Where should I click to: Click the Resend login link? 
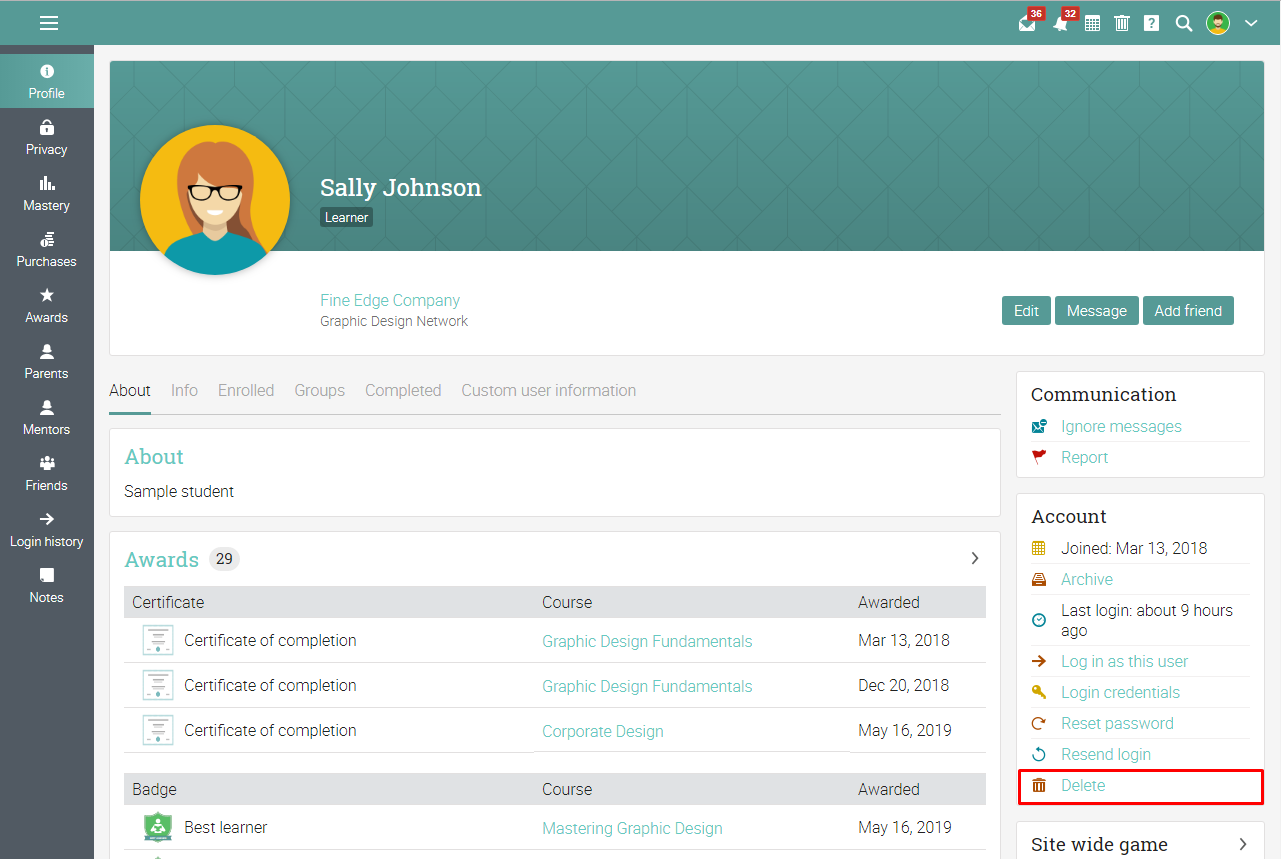point(1106,755)
